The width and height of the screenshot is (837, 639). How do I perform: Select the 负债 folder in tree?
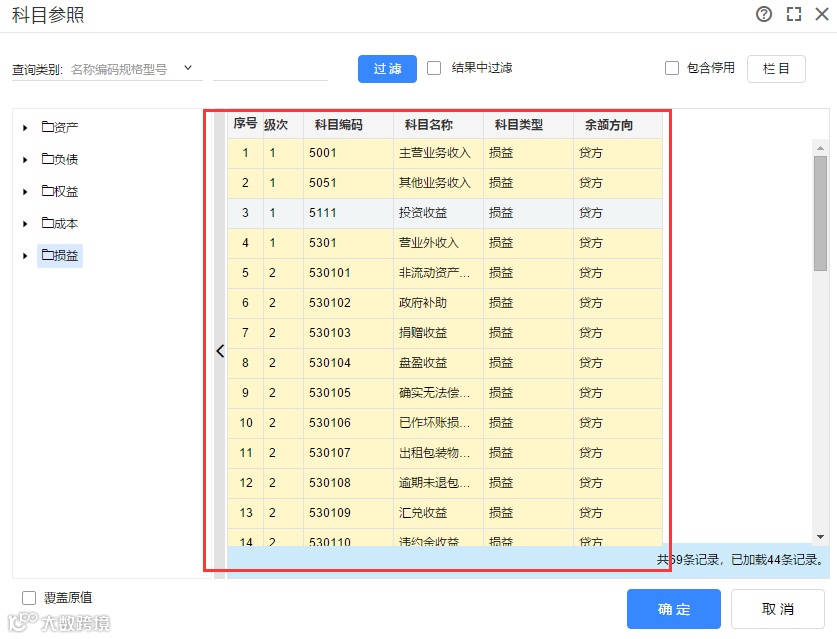click(x=60, y=159)
